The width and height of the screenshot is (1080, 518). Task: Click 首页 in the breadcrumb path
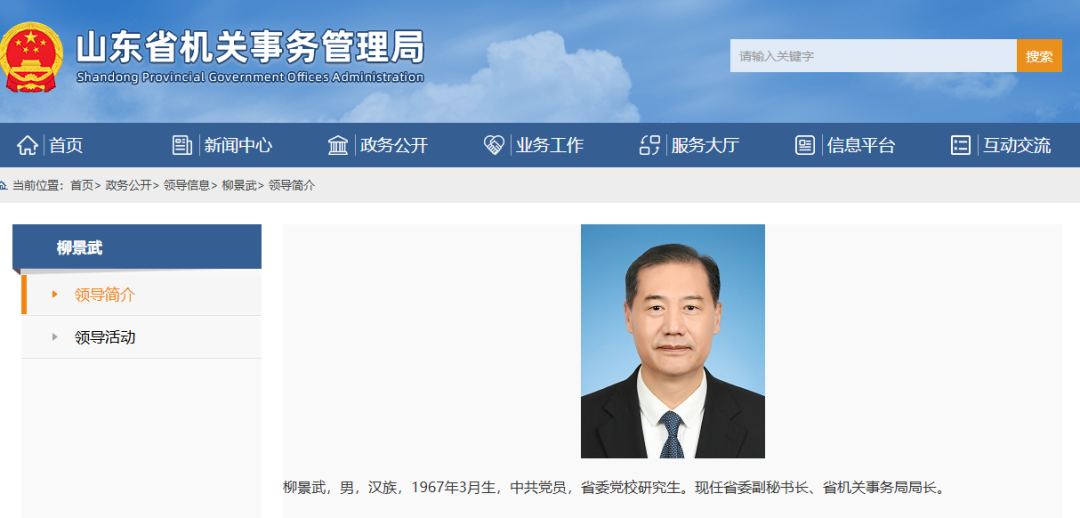81,185
